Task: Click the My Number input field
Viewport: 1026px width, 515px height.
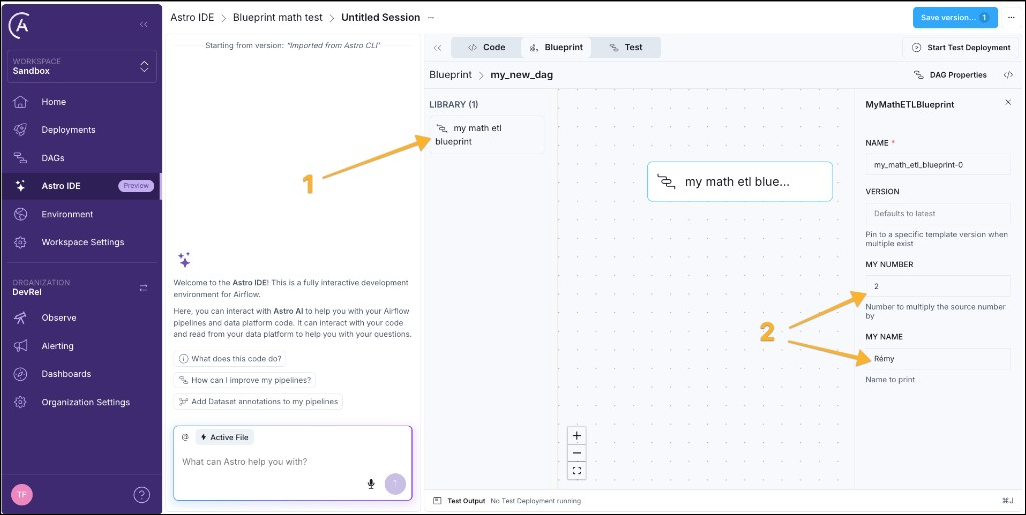Action: click(x=937, y=287)
